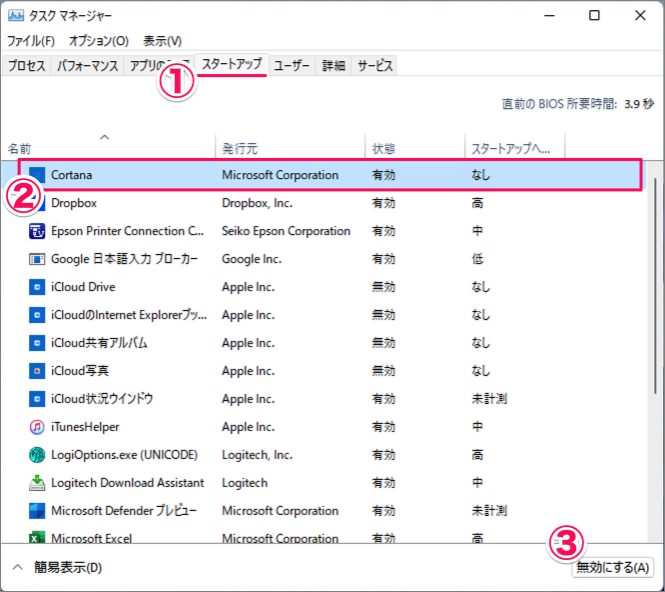Viewport: 665px width, 592px height.
Task: Click the iTunesHelper music note icon
Action: pyautogui.click(x=37, y=427)
